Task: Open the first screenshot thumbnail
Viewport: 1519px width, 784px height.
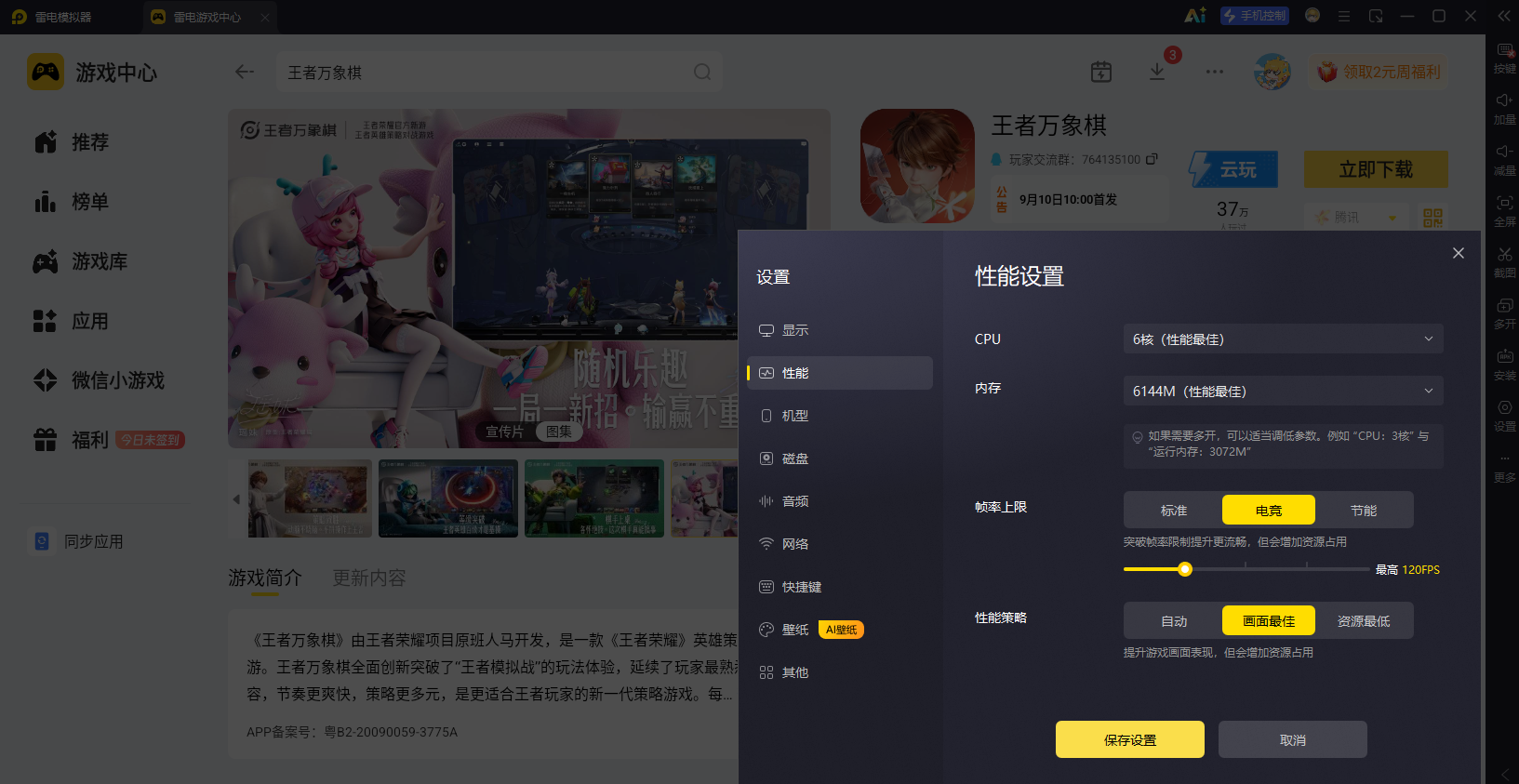Action: point(310,498)
